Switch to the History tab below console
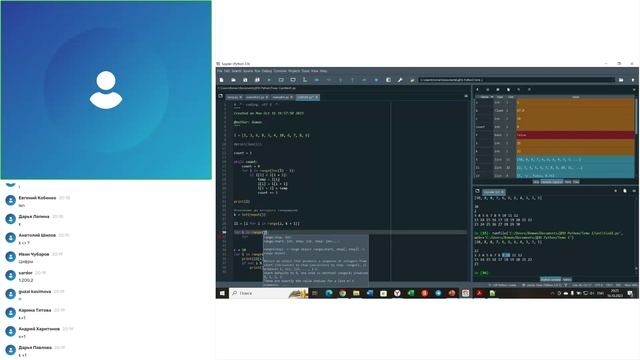The width and height of the screenshot is (640, 360). (567, 280)
